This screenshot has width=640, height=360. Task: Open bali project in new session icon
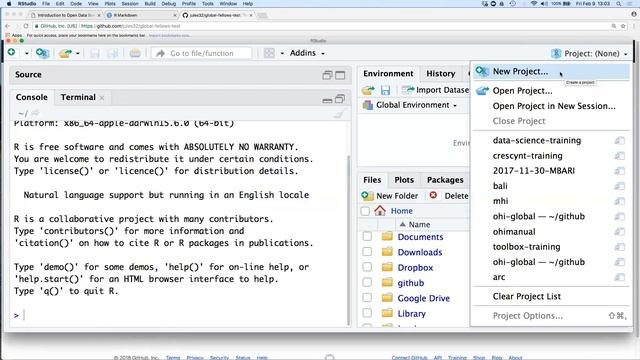[620, 186]
